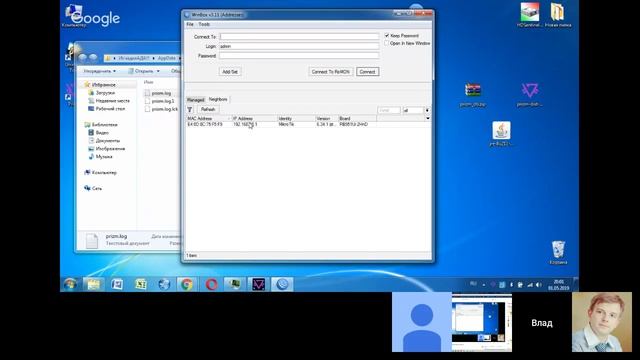Open the File menu in WinBox

pyautogui.click(x=190, y=24)
